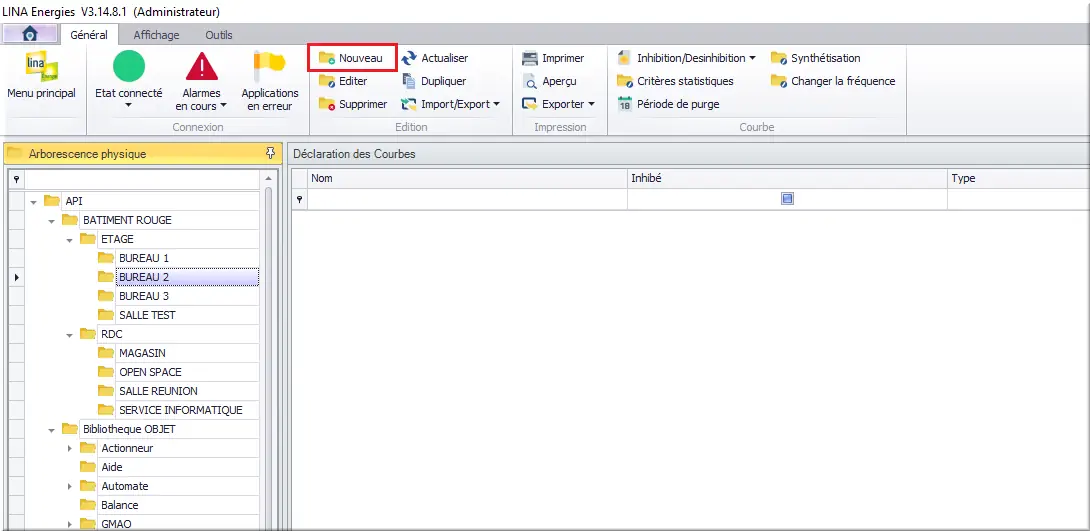Collapse the ETAGE node
This screenshot has width=1090, height=531.
click(70, 240)
